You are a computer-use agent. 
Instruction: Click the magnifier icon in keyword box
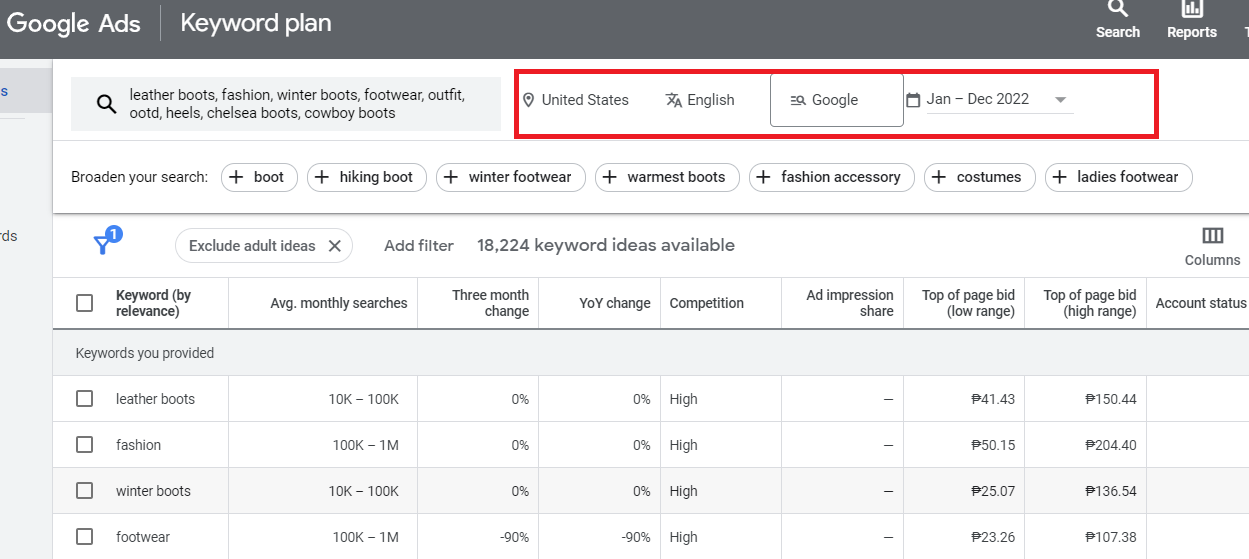[x=107, y=104]
